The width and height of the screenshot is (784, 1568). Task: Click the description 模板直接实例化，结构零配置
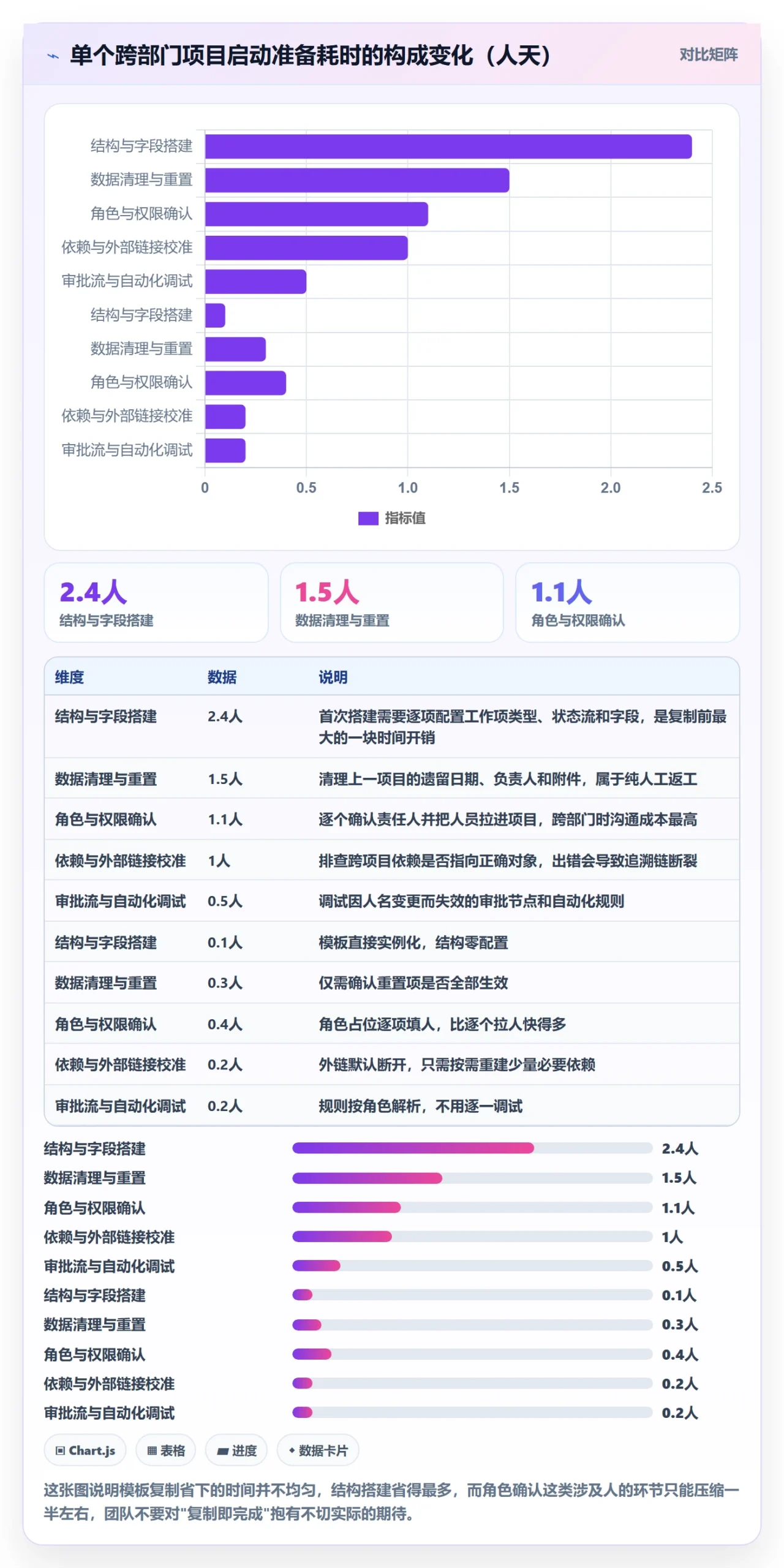(413, 942)
